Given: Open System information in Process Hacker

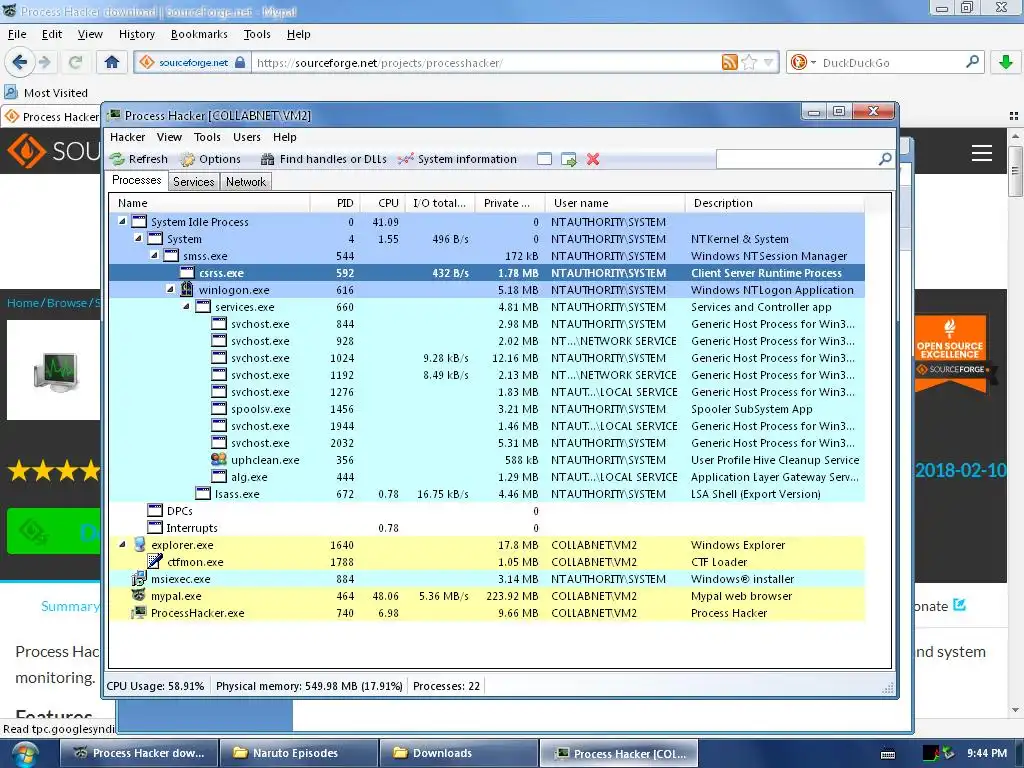Looking at the screenshot, I should (x=457, y=159).
